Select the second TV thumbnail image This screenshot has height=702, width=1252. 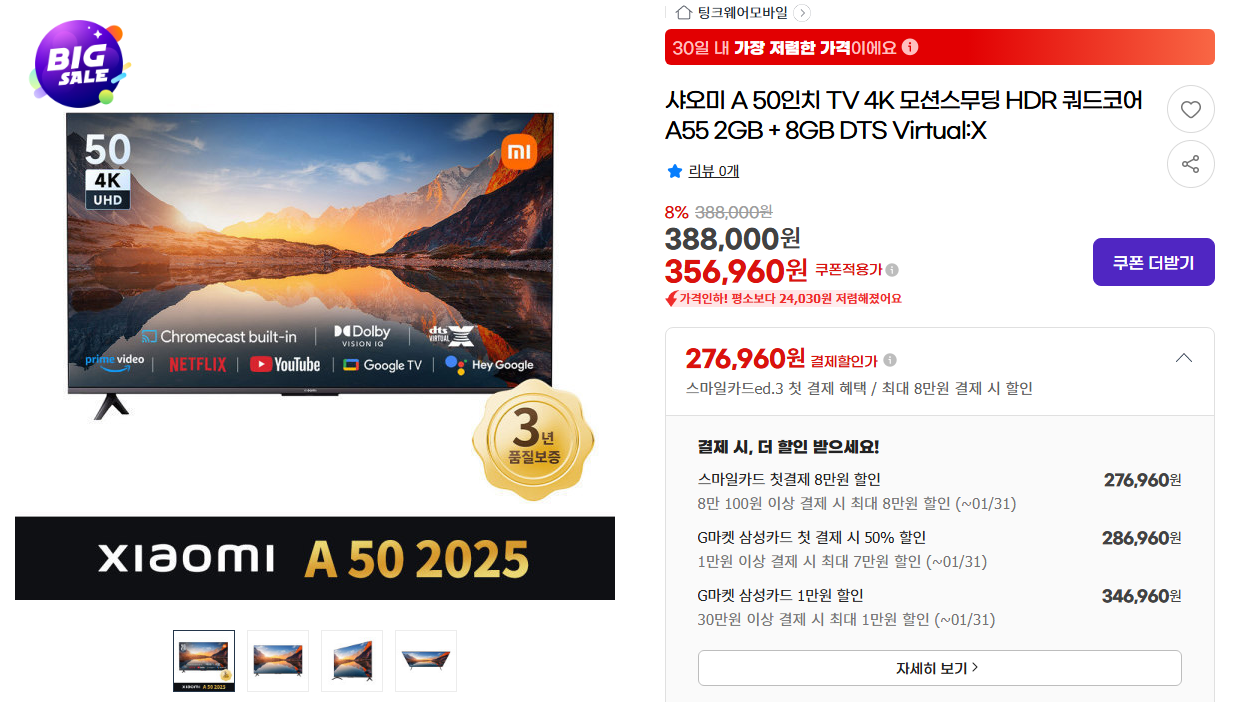(278, 661)
